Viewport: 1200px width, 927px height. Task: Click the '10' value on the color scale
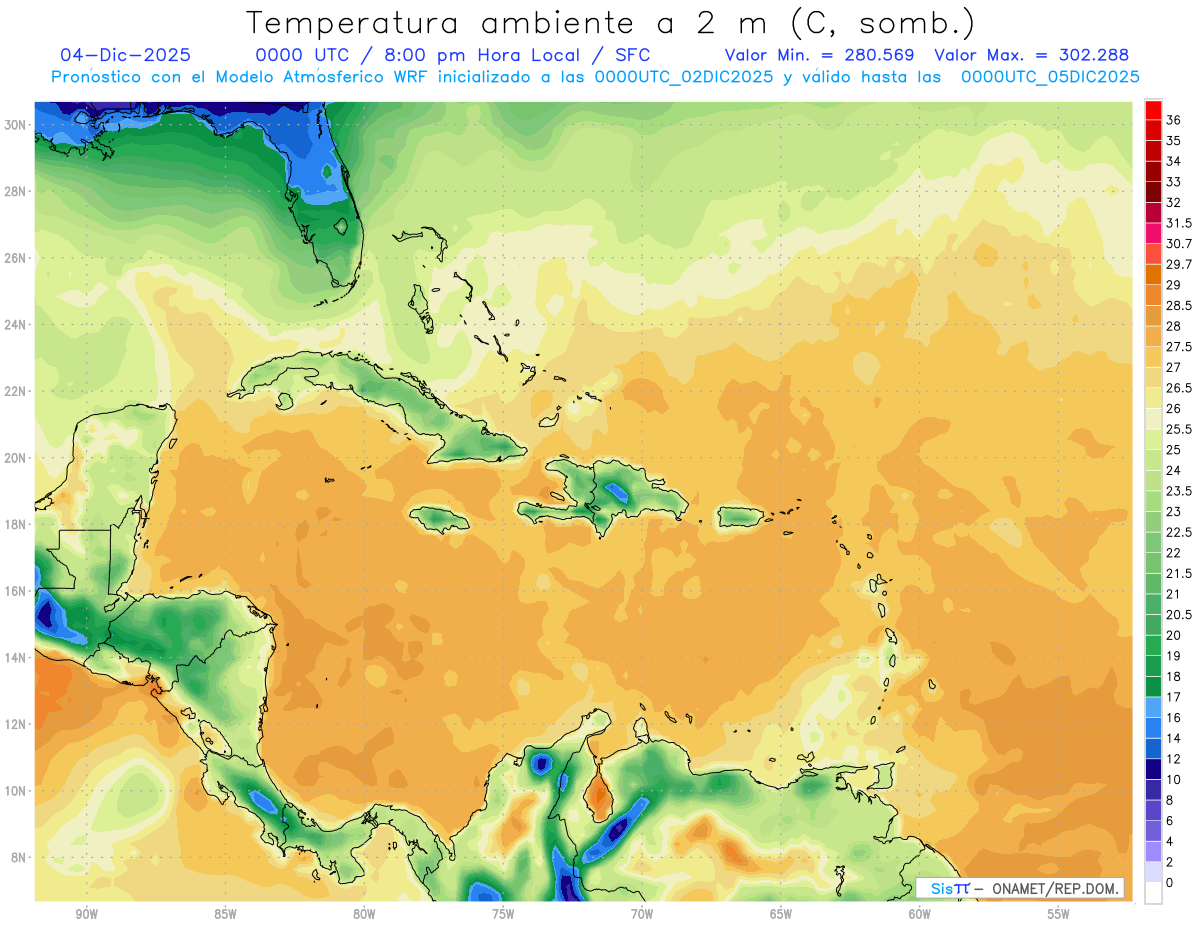(1174, 779)
